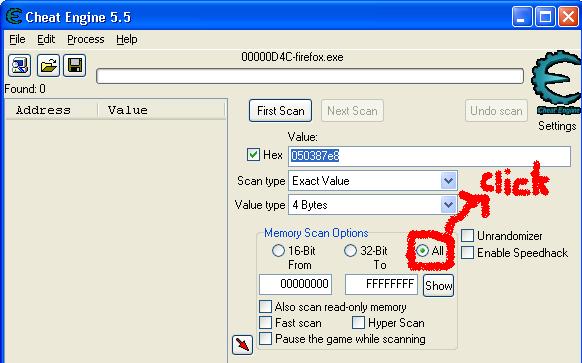
Task: Click the open folder icon to load a table
Action: coord(48,65)
